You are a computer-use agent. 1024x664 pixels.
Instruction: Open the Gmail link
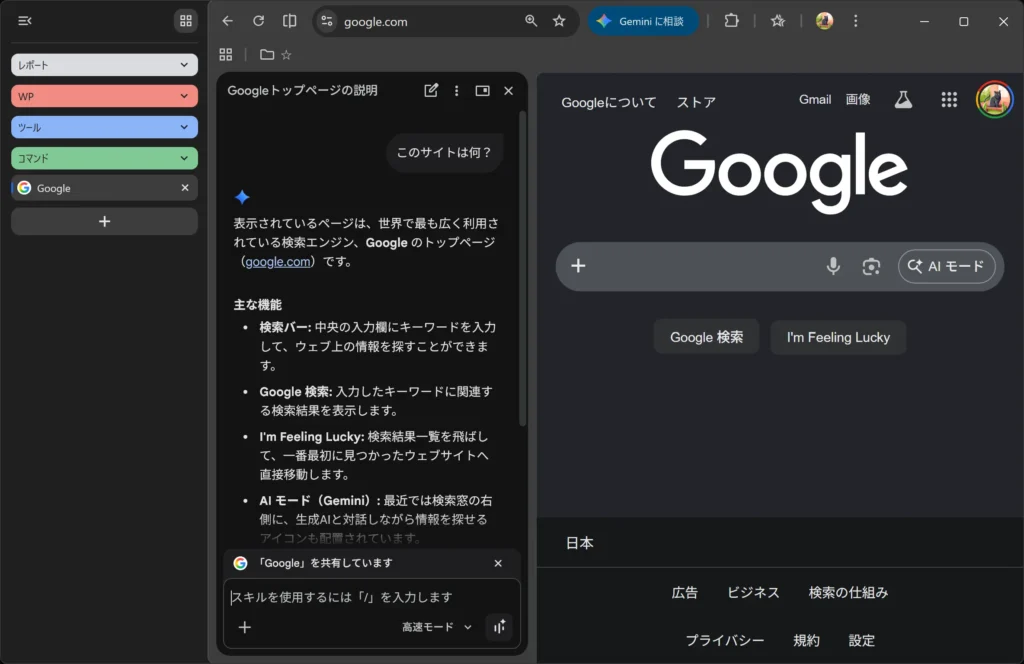pos(815,99)
